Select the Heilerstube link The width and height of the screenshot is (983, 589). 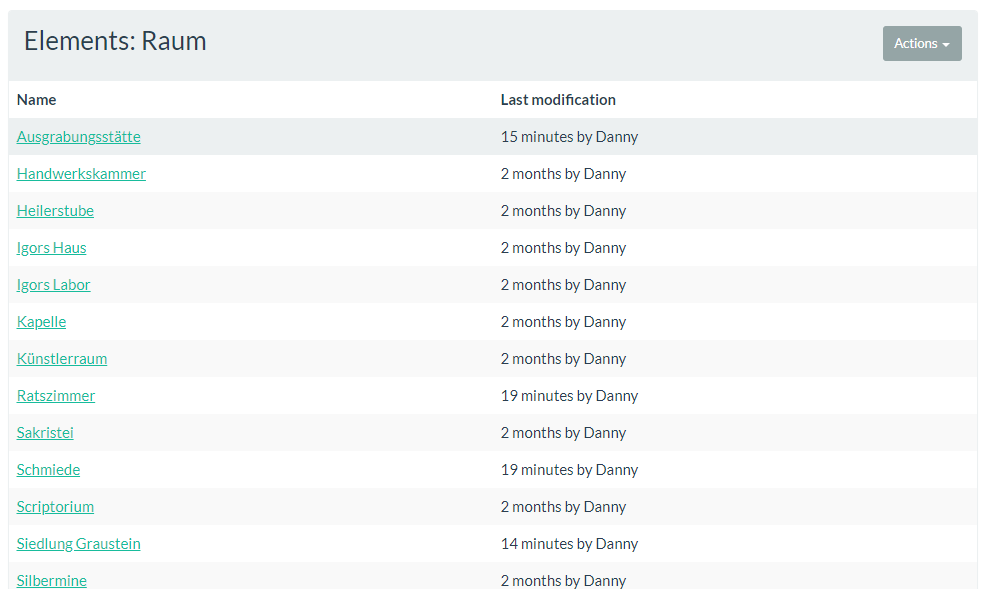click(x=55, y=211)
